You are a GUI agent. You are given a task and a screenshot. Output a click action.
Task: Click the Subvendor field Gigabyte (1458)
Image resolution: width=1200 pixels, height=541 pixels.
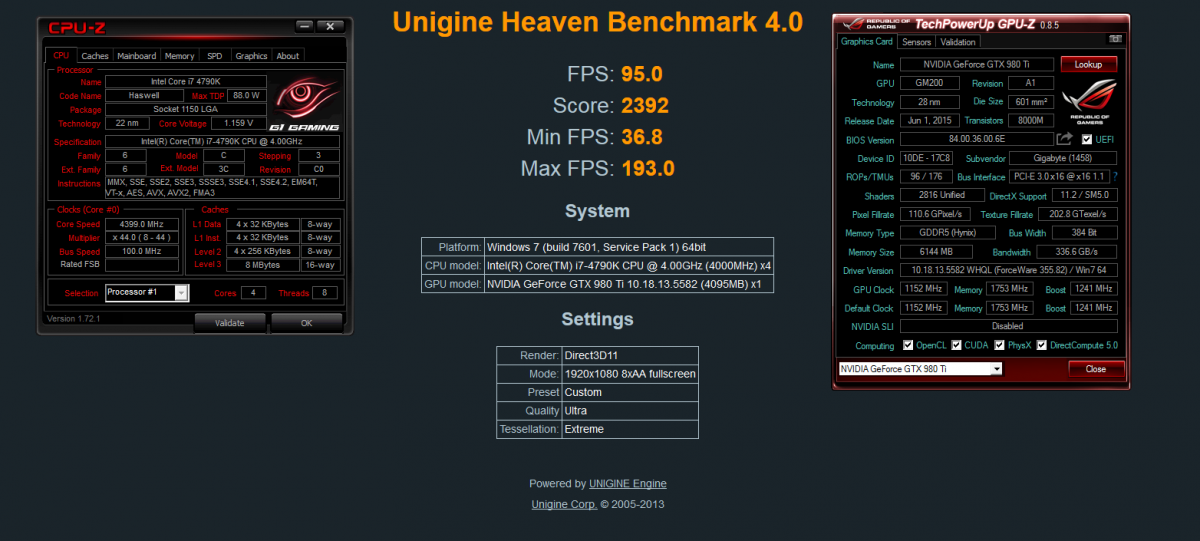(1062, 158)
